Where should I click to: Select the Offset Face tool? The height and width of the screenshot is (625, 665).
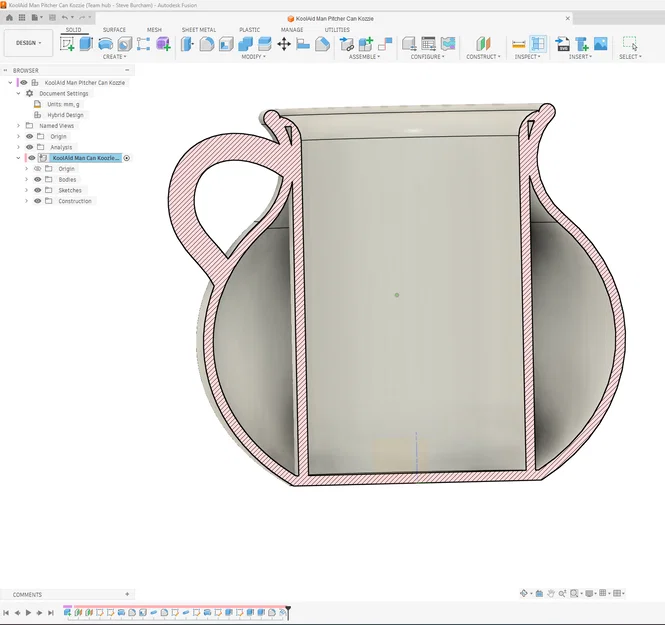pyautogui.click(x=265, y=44)
